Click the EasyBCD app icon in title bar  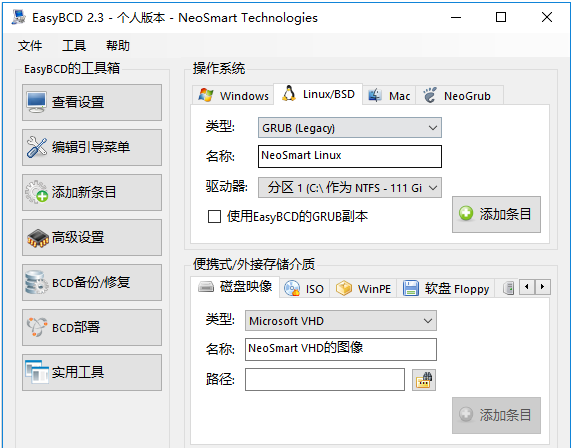(x=18, y=17)
